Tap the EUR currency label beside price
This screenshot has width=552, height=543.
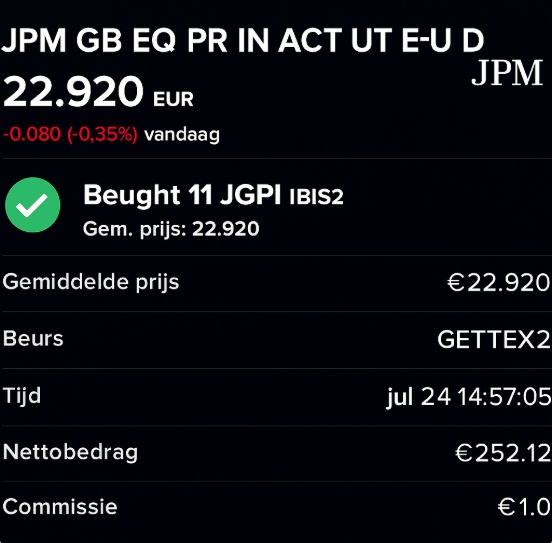(x=173, y=99)
